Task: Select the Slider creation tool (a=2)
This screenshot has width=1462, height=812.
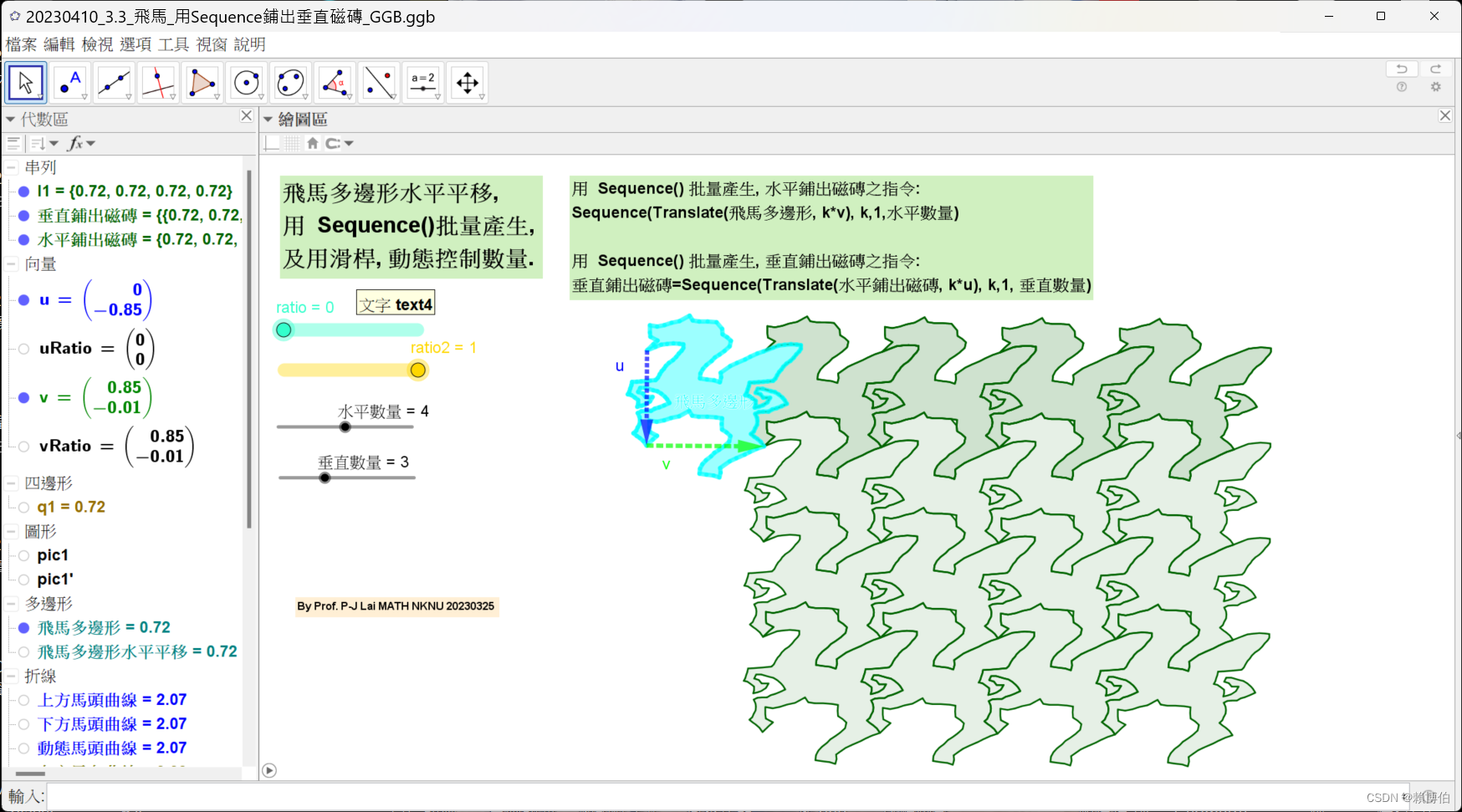Action: point(423,81)
